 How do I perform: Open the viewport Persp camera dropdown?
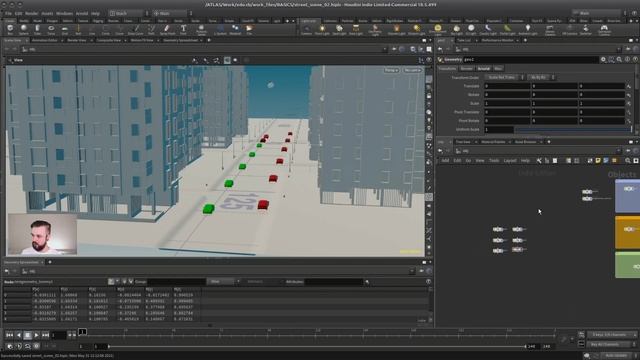(x=391, y=70)
